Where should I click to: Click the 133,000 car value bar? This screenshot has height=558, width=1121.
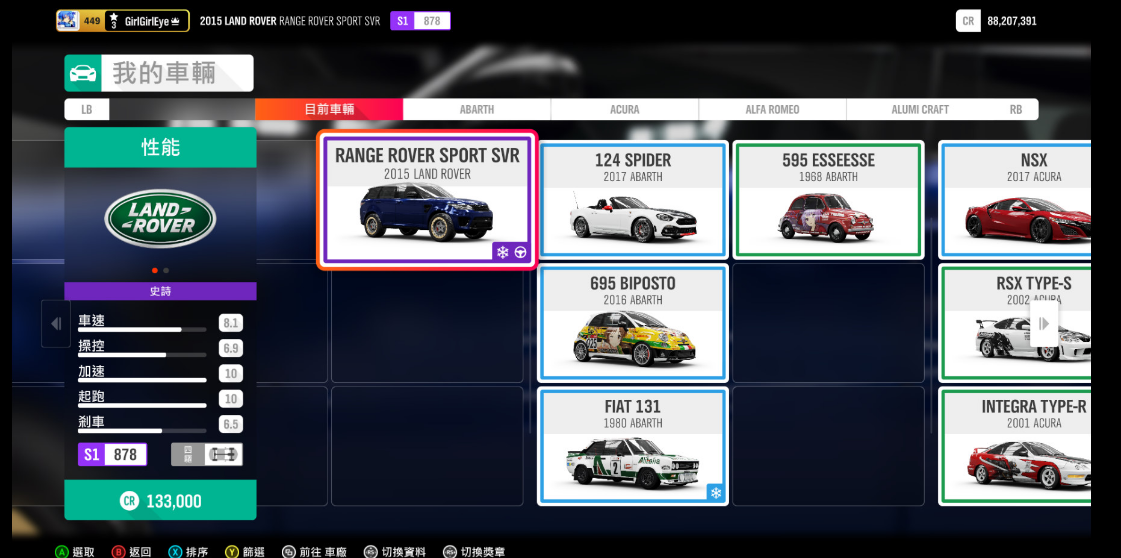click(x=160, y=500)
